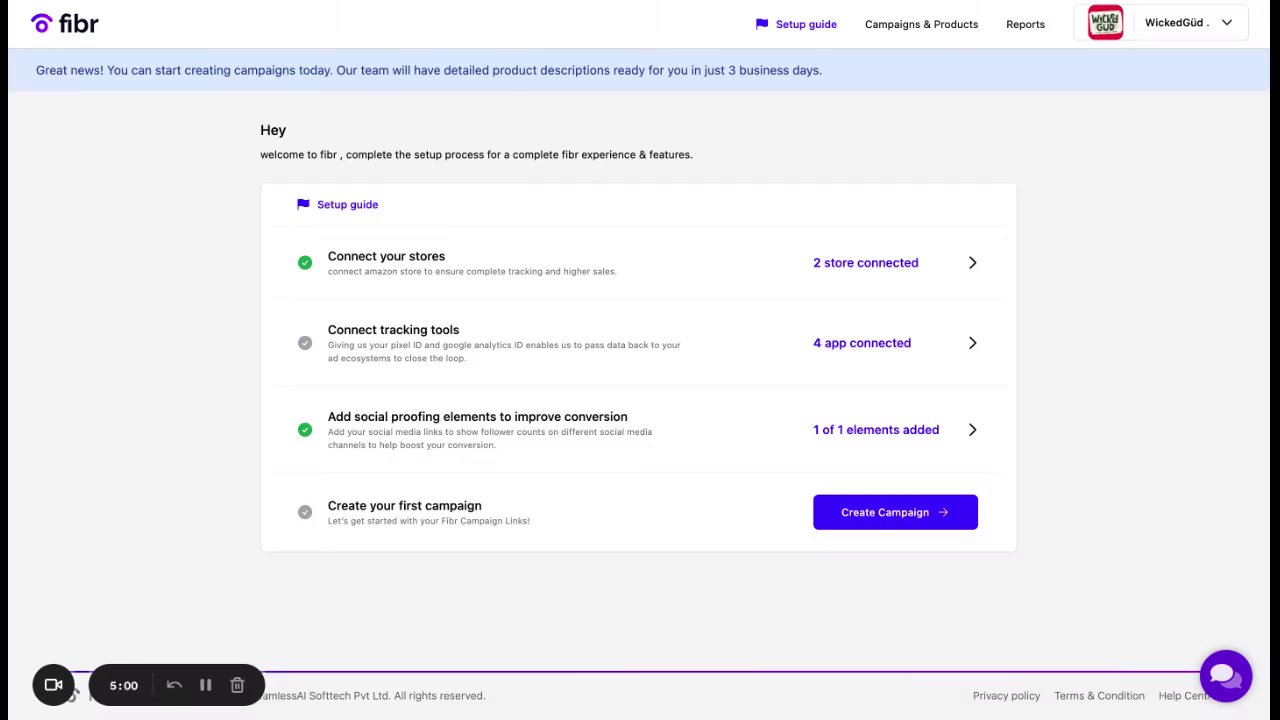The width and height of the screenshot is (1280, 720).
Task: Click the camera icon in recording toolbar
Action: pyautogui.click(x=54, y=685)
